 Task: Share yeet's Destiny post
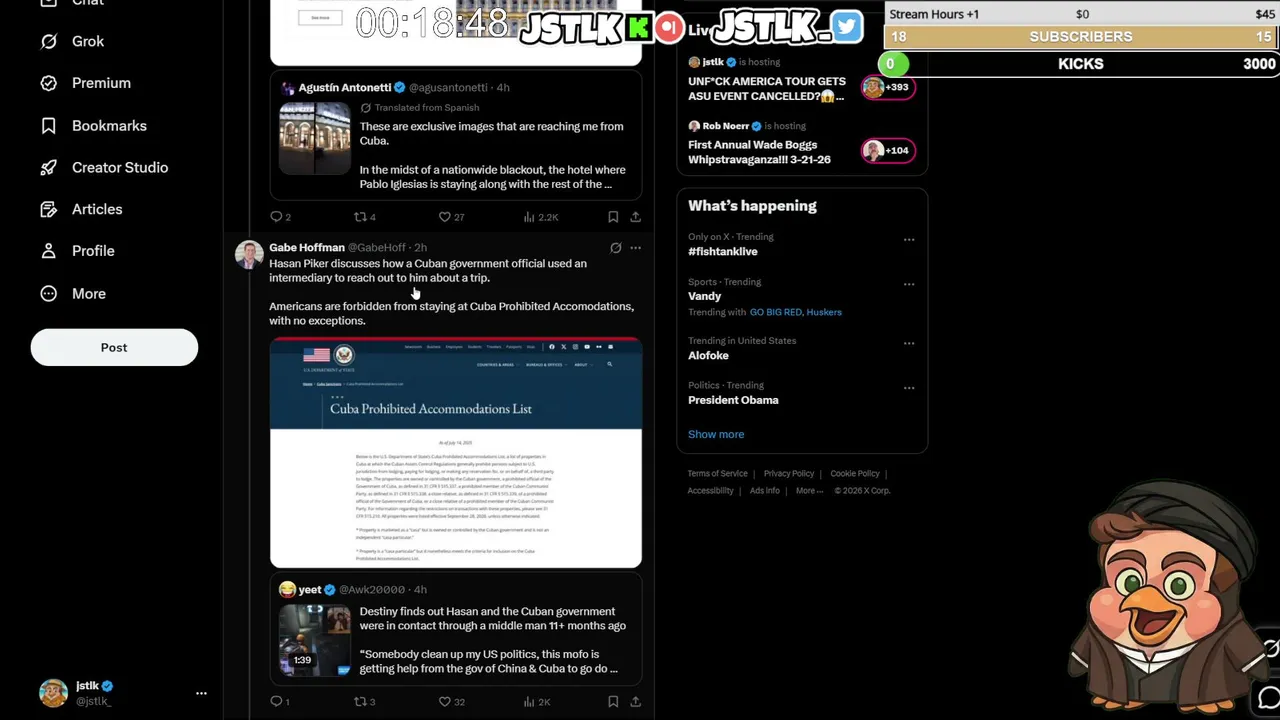635,702
